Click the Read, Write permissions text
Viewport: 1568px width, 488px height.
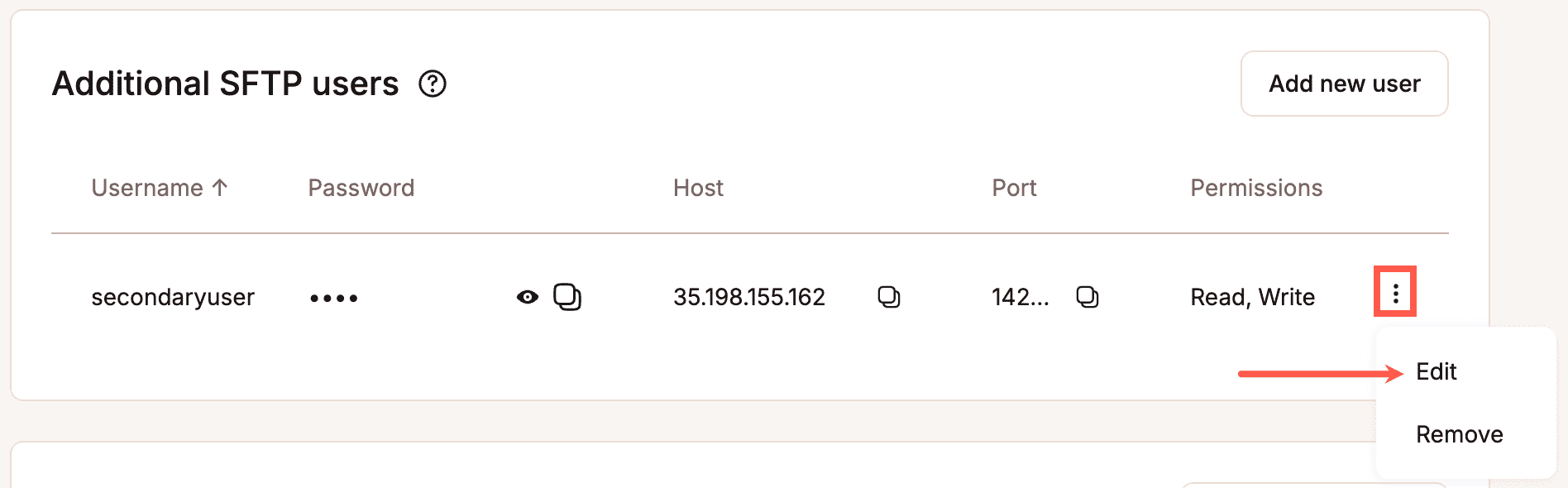click(x=1252, y=297)
